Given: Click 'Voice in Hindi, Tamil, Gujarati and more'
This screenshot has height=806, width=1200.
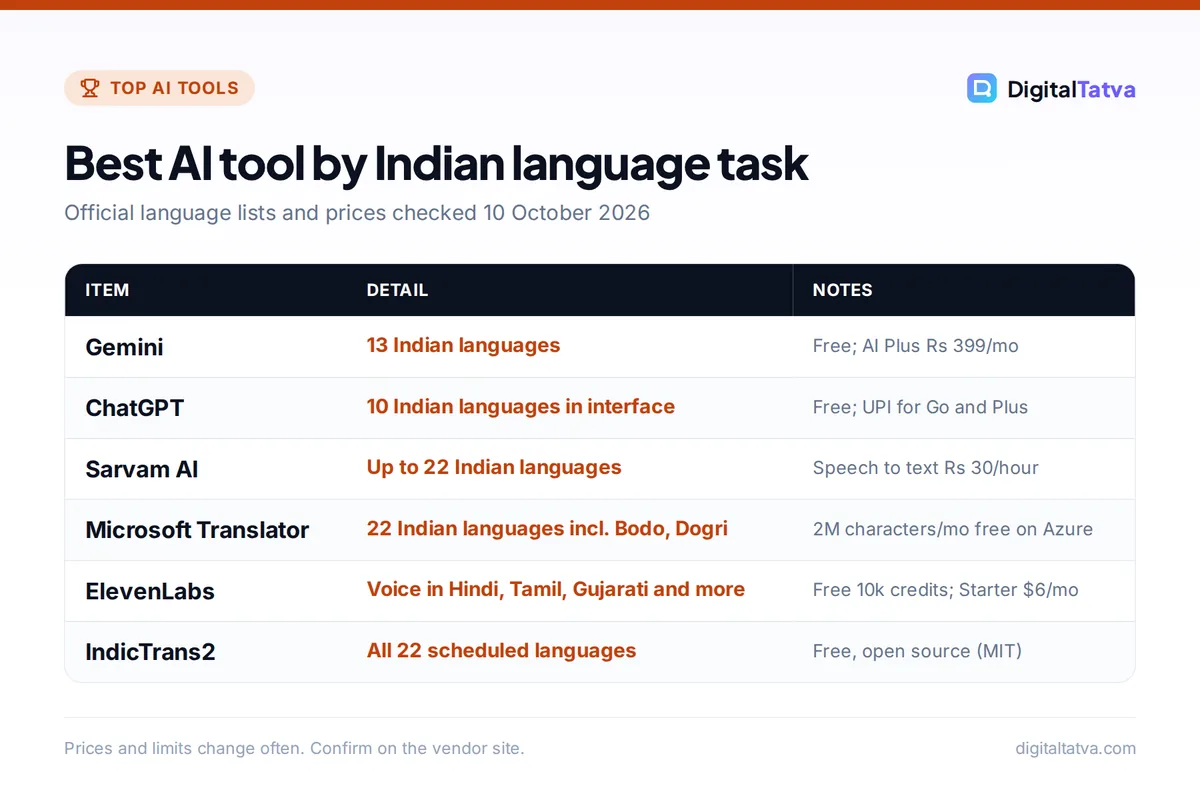Looking at the screenshot, I should click(x=555, y=590).
